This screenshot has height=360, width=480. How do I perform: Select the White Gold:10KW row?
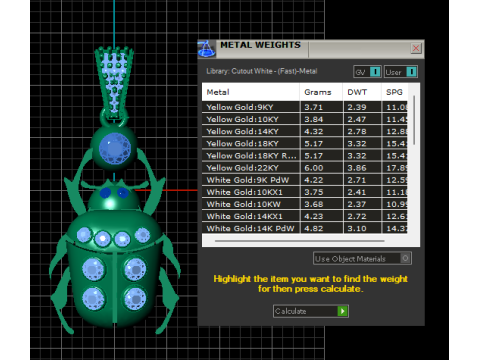point(305,204)
